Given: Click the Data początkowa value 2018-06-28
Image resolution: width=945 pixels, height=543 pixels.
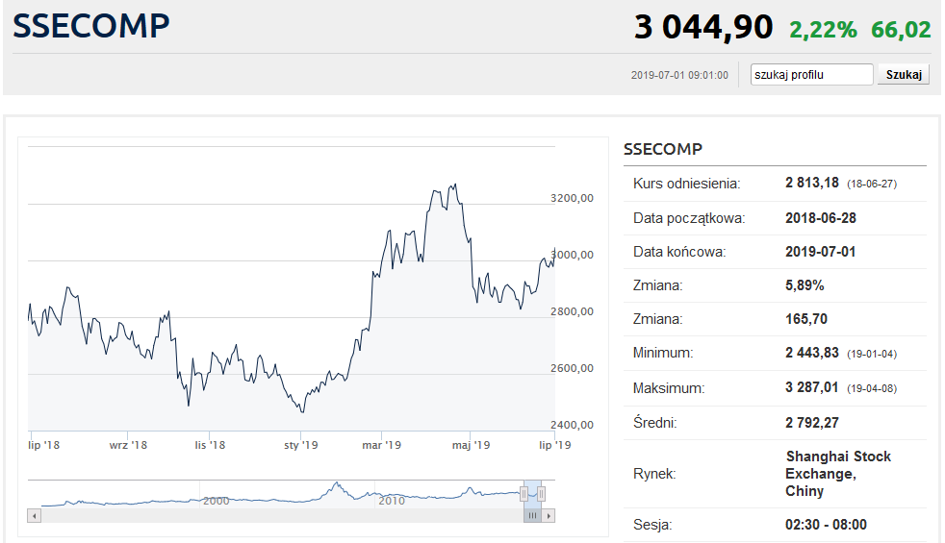Looking at the screenshot, I should pyautogui.click(x=820, y=218).
